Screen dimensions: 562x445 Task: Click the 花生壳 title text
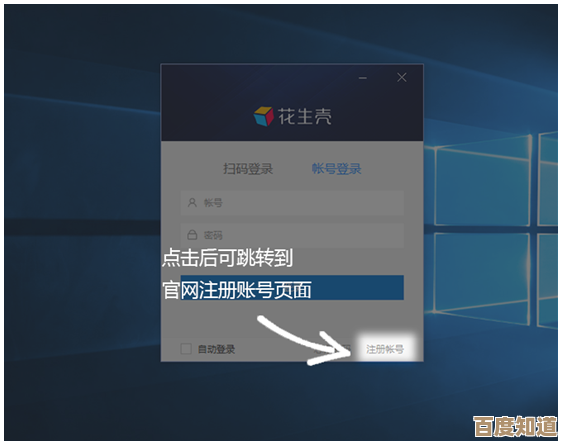click(305, 116)
